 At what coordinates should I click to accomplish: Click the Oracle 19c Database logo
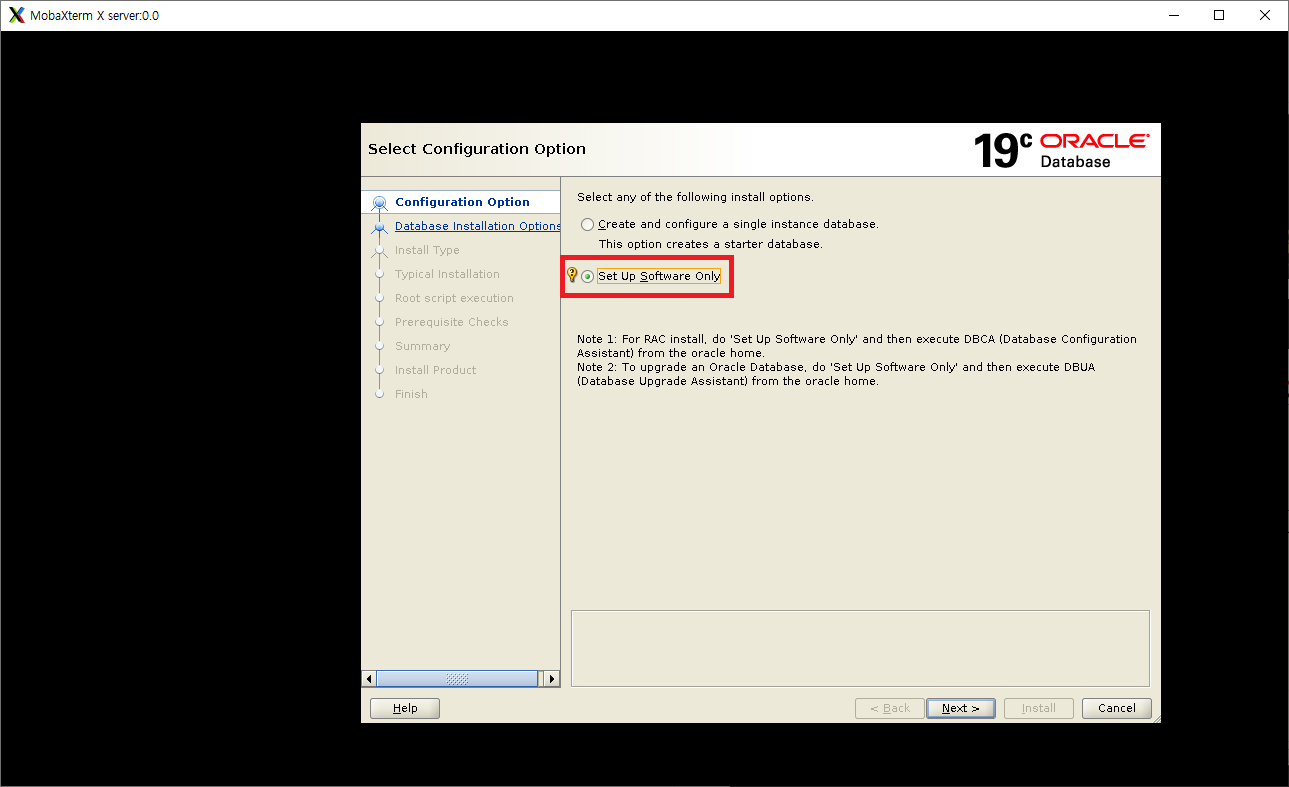[1061, 149]
